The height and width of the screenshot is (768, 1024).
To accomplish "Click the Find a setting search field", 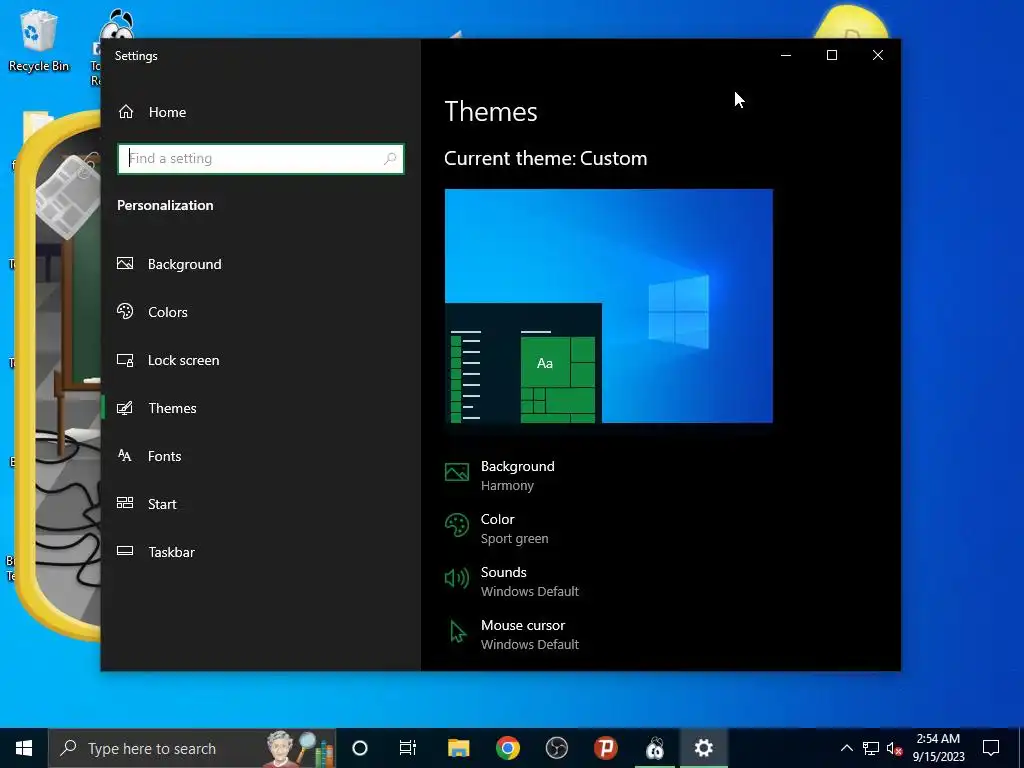I will (x=261, y=159).
